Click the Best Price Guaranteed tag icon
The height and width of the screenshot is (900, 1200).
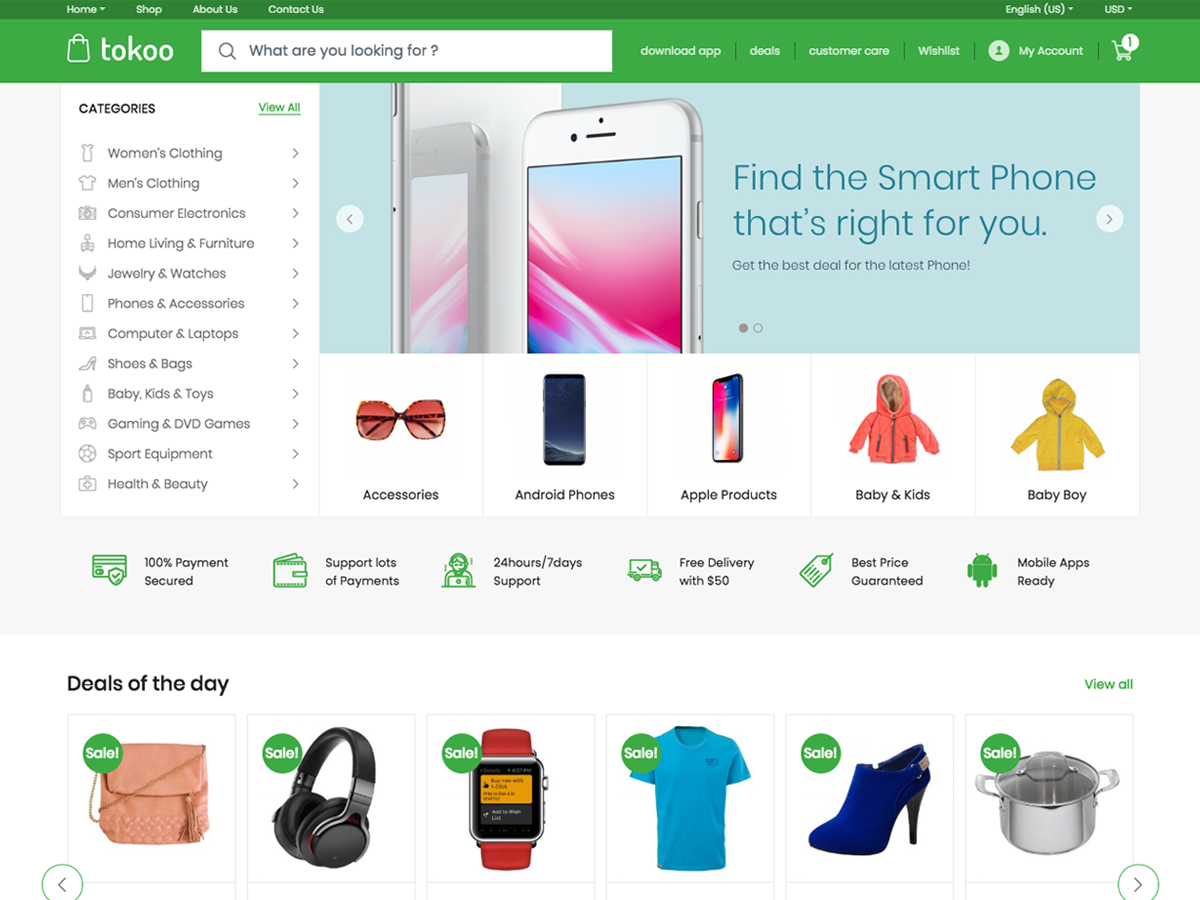[x=816, y=570]
